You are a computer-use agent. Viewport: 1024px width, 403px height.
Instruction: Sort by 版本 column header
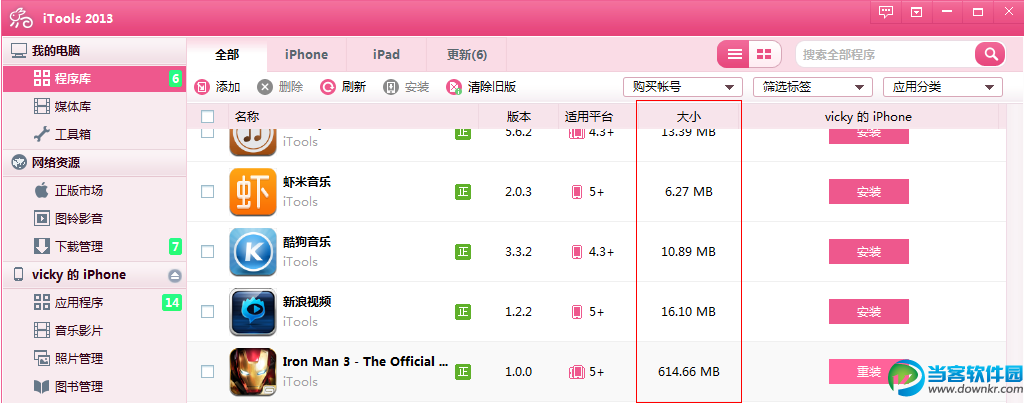[519, 117]
